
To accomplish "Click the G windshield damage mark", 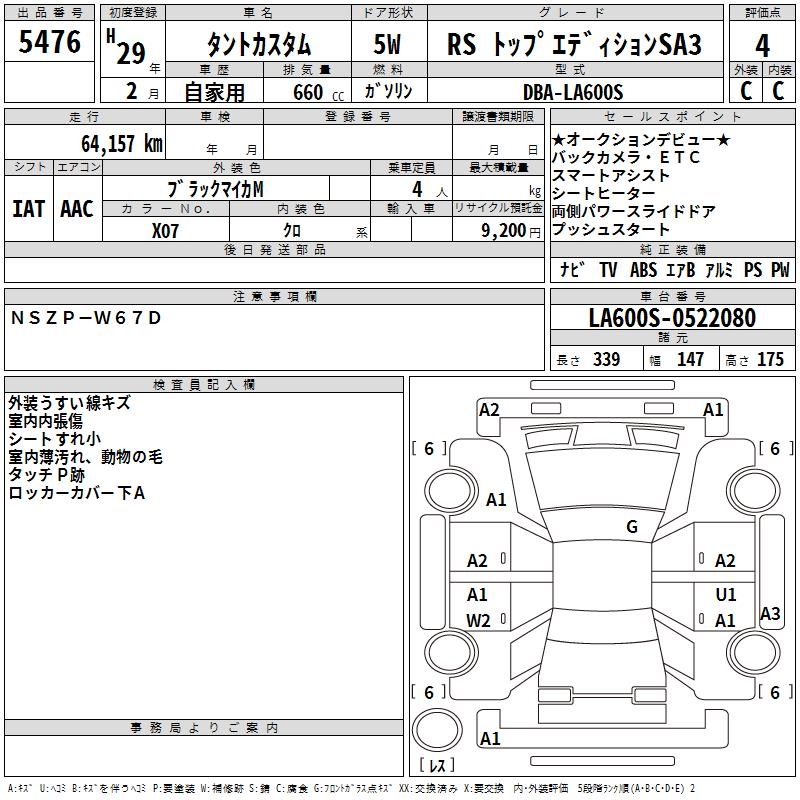I will (x=631, y=527).
